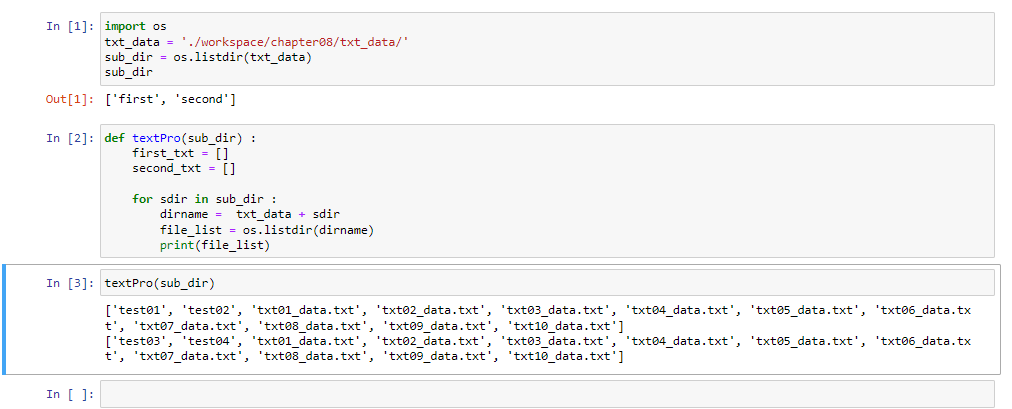Select the txt_data path assignment line
1012x409 pixels.
point(257,42)
